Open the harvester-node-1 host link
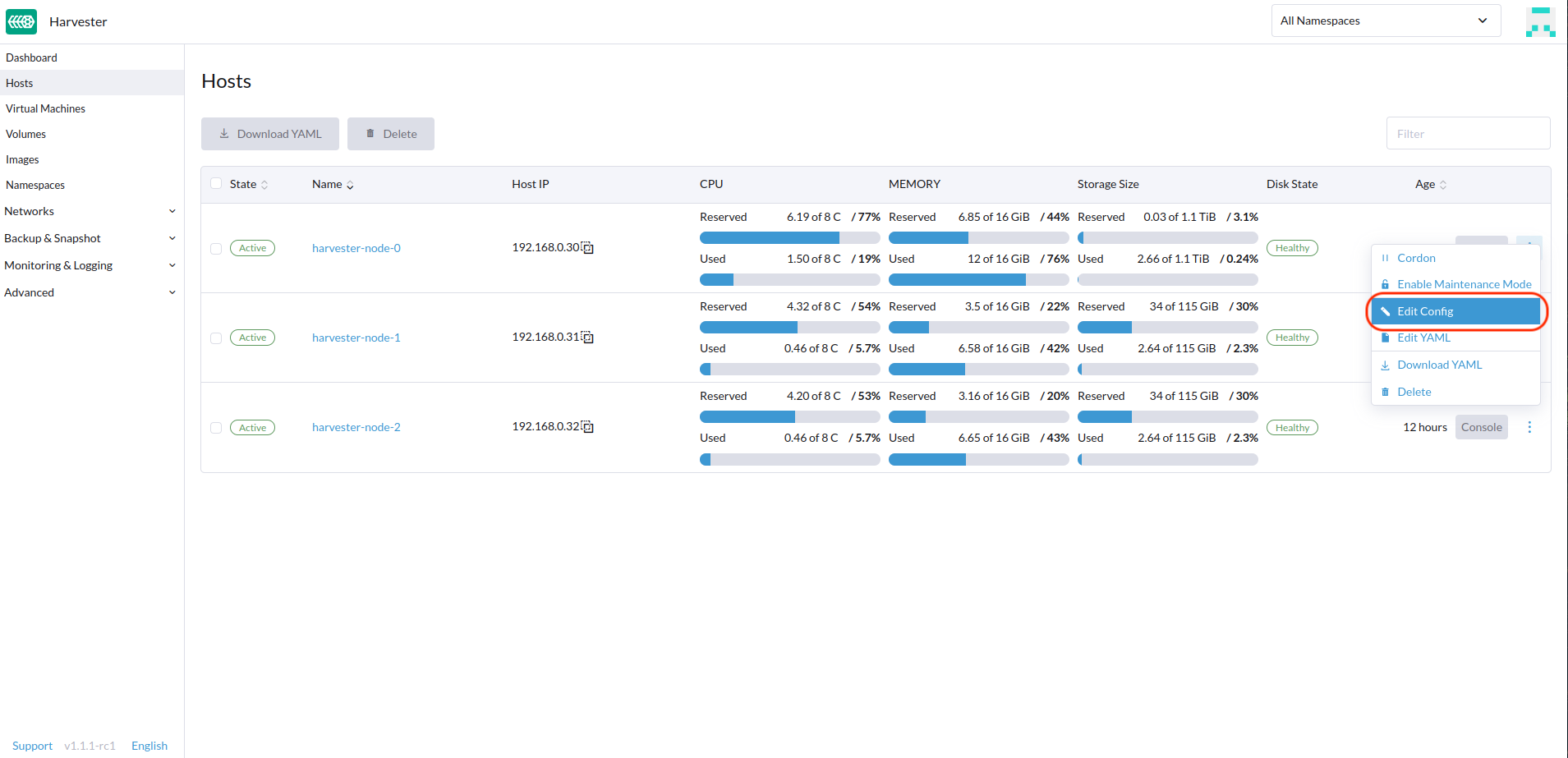Screen dimensions: 1568x758 [x=356, y=337]
